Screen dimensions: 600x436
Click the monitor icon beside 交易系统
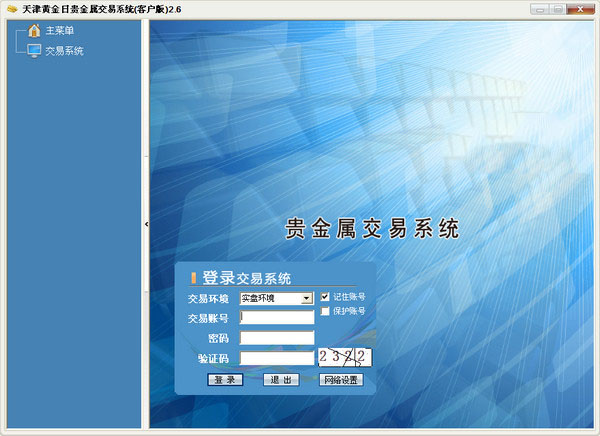tap(33, 49)
